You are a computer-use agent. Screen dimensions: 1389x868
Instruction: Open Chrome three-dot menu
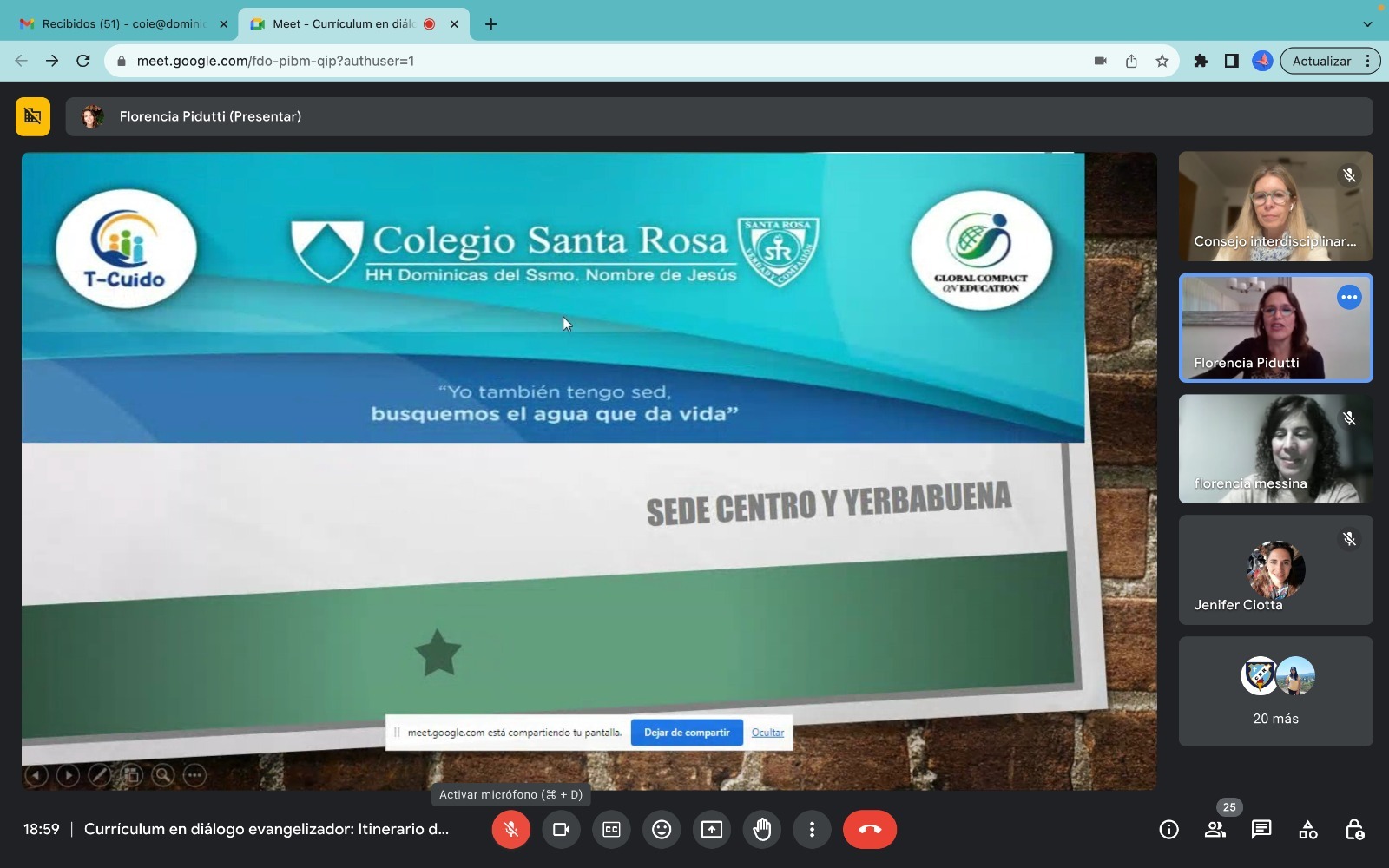(1368, 61)
